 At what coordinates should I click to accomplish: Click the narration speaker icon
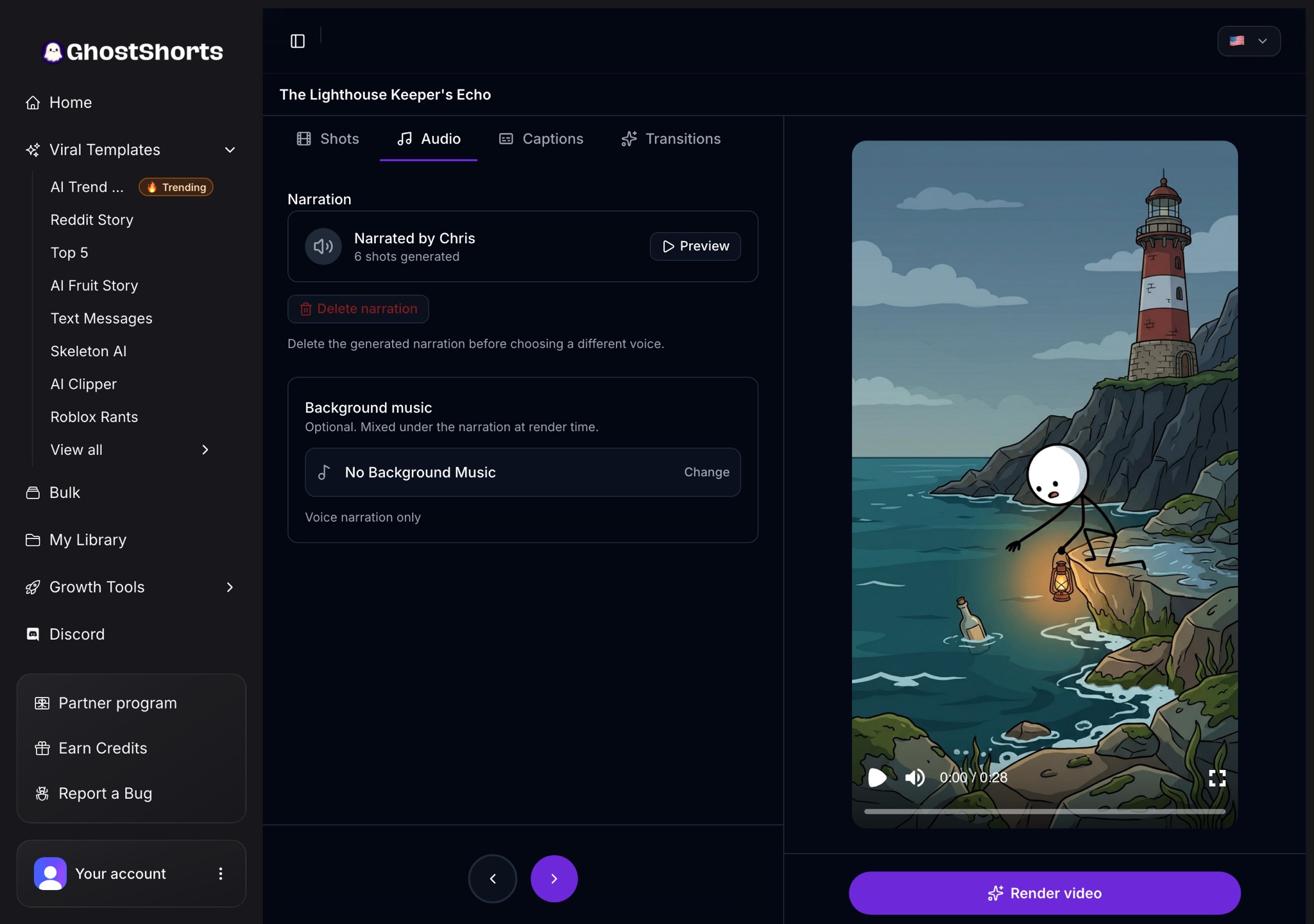pos(323,246)
